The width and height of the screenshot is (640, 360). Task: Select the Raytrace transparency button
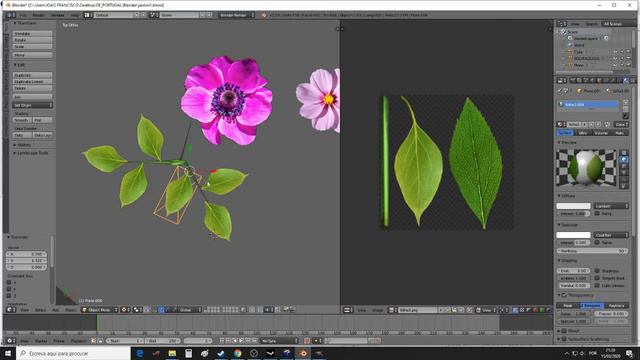(x=616, y=305)
